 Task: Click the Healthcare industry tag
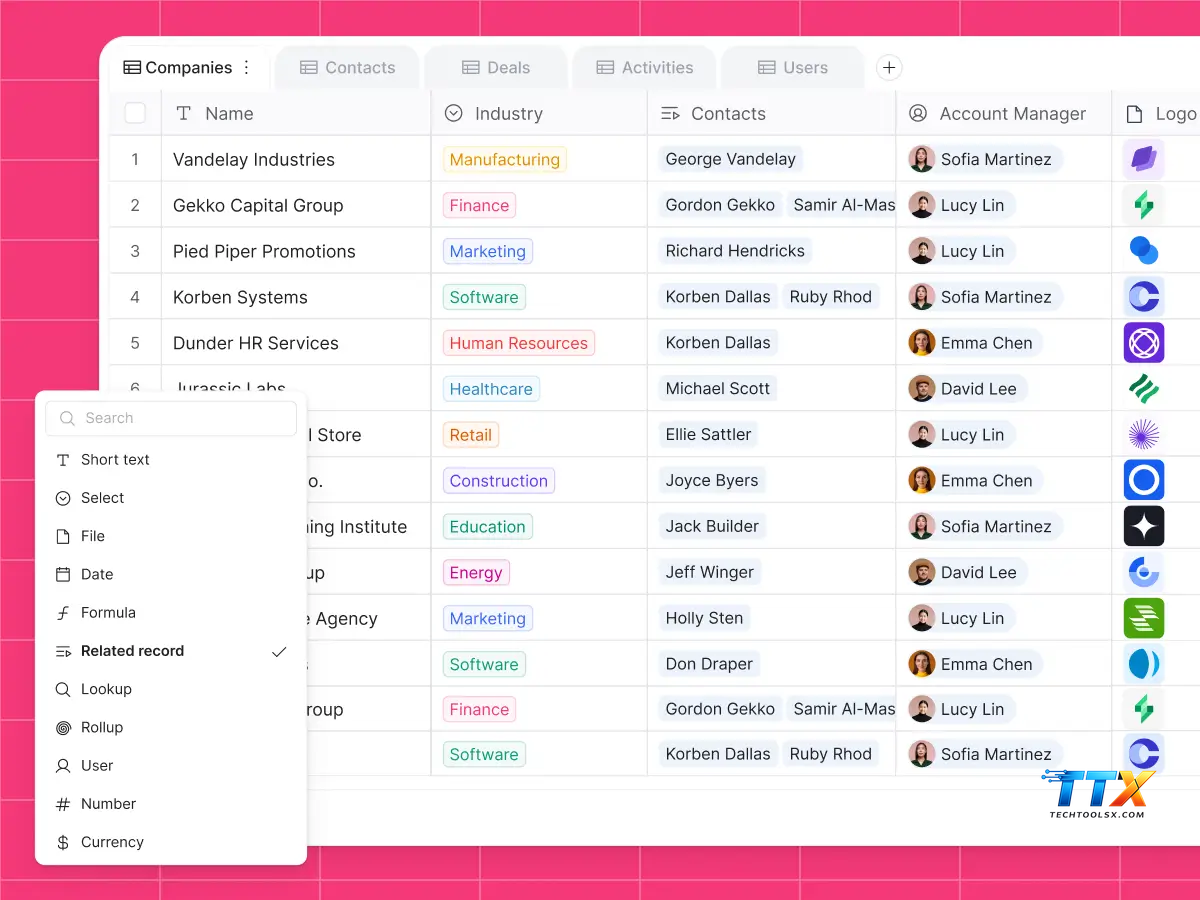(491, 389)
